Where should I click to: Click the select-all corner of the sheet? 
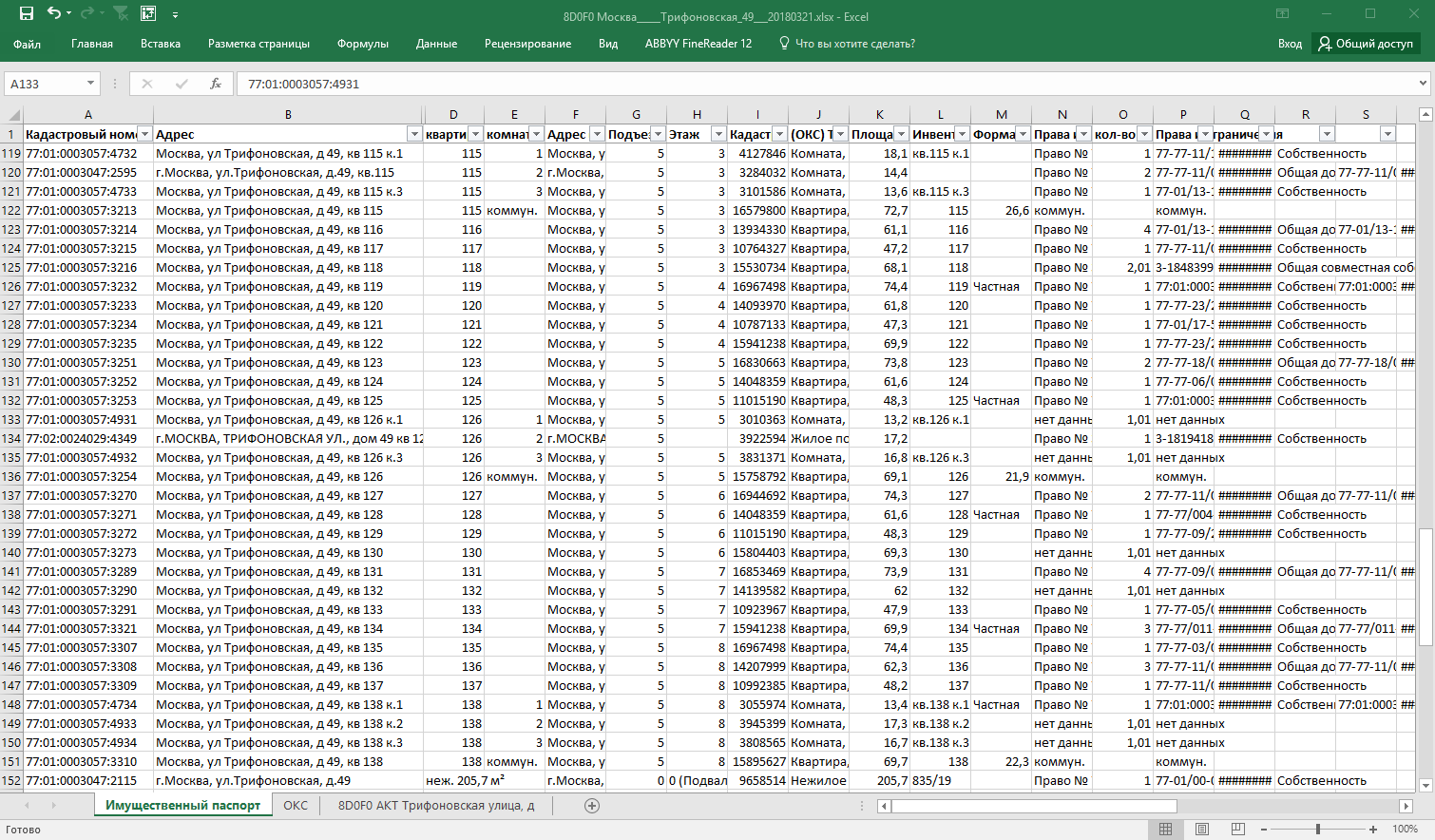pyautogui.click(x=11, y=115)
